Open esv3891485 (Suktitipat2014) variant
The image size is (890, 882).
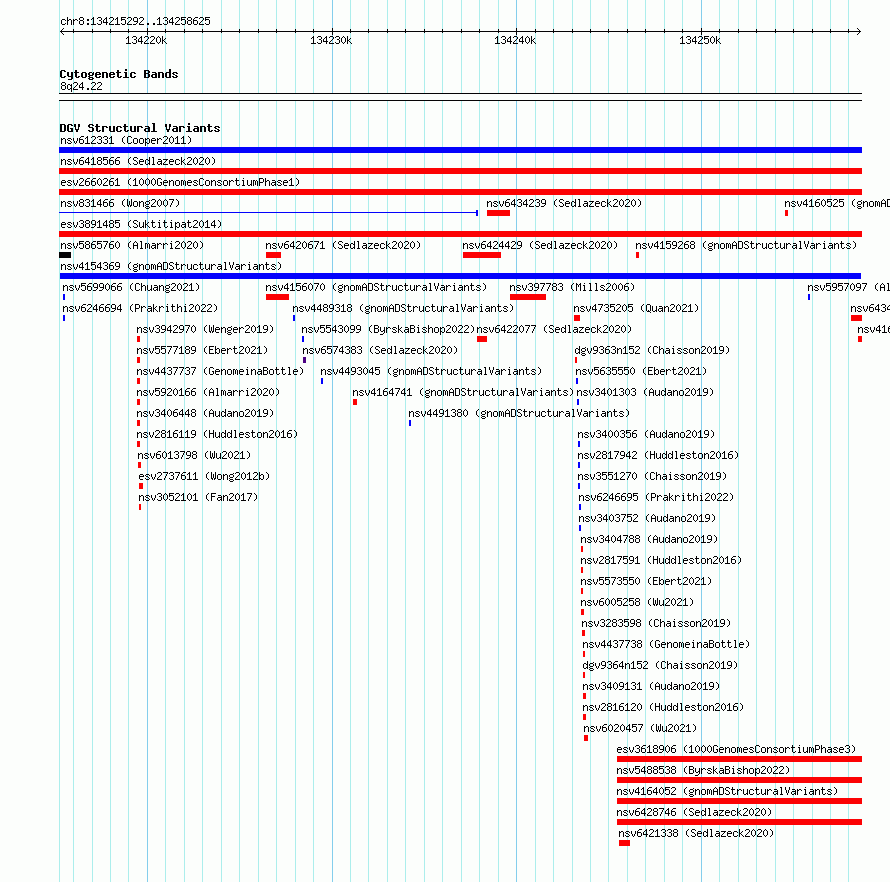pyautogui.click(x=141, y=224)
